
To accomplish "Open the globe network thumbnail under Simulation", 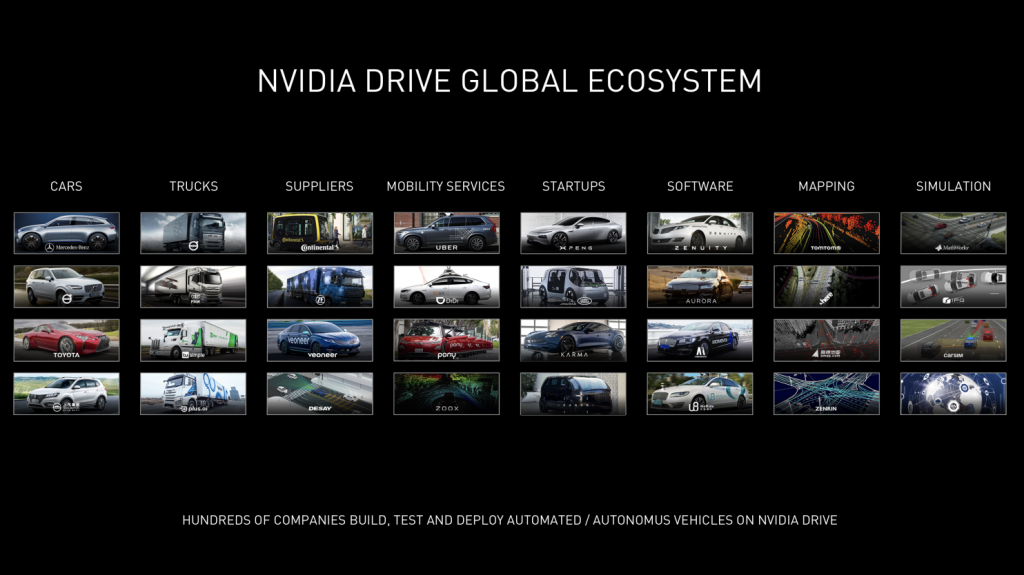I will pyautogui.click(x=953, y=393).
